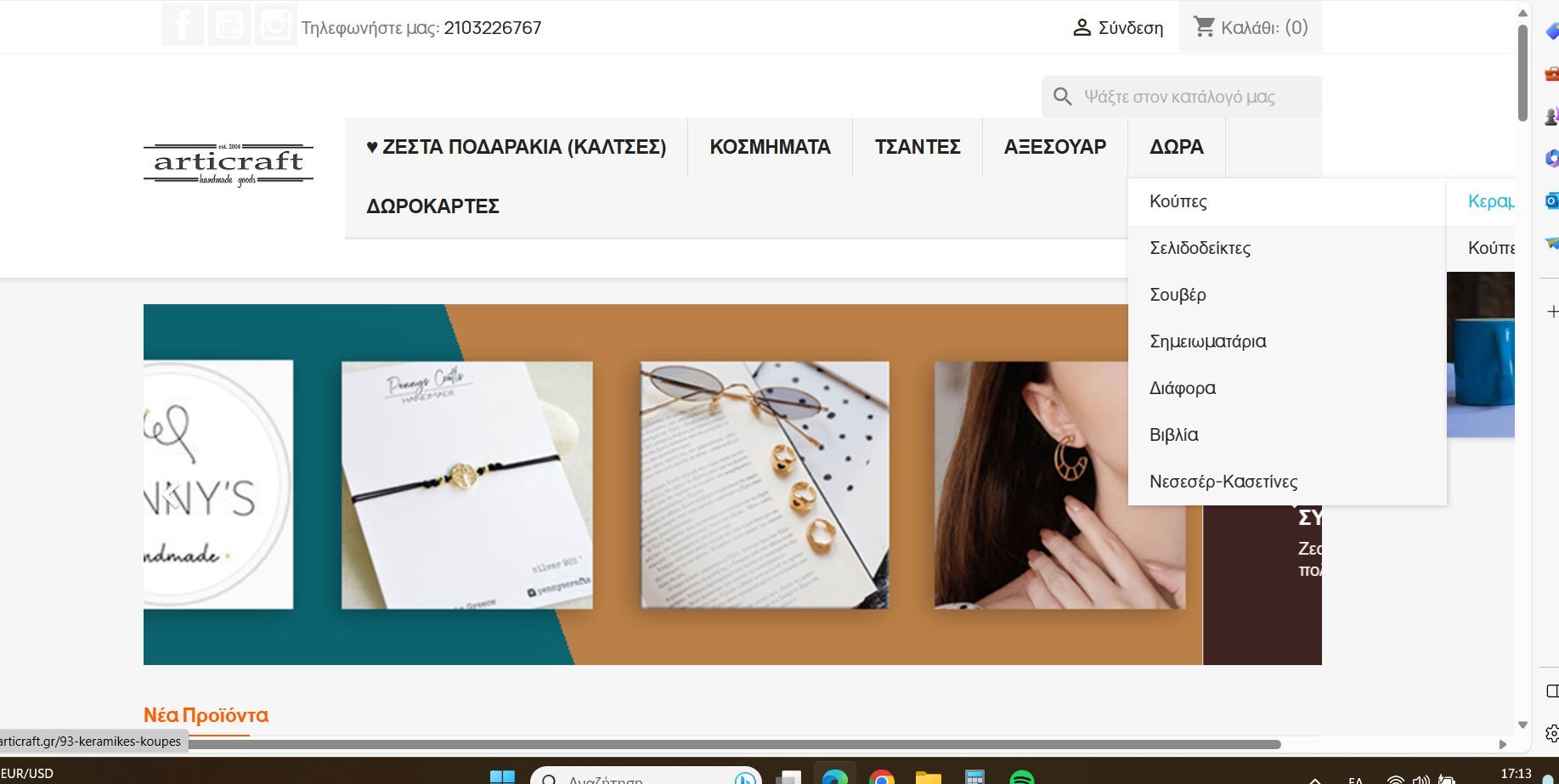Open the Facebook page icon
The width and height of the screenshot is (1559, 784).
[182, 25]
